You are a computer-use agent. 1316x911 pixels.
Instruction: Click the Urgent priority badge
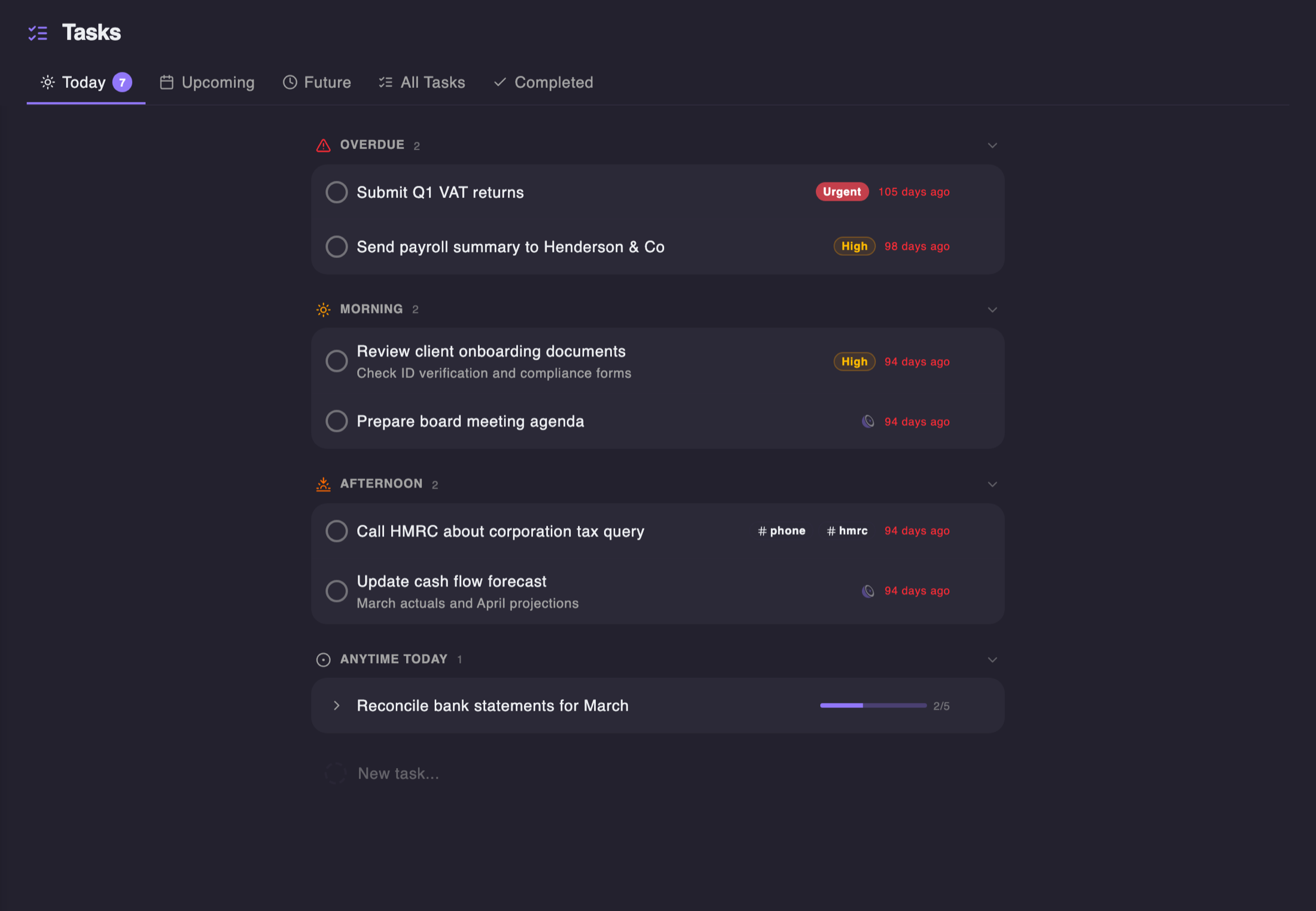coord(842,191)
